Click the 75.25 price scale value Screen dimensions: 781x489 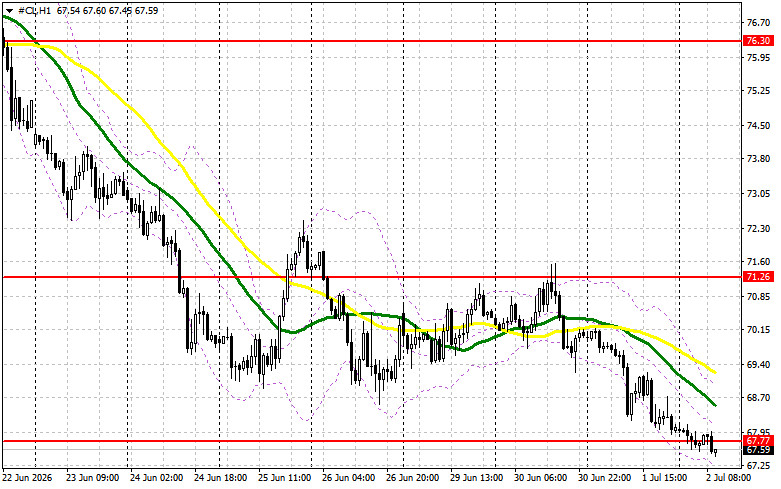tap(759, 91)
